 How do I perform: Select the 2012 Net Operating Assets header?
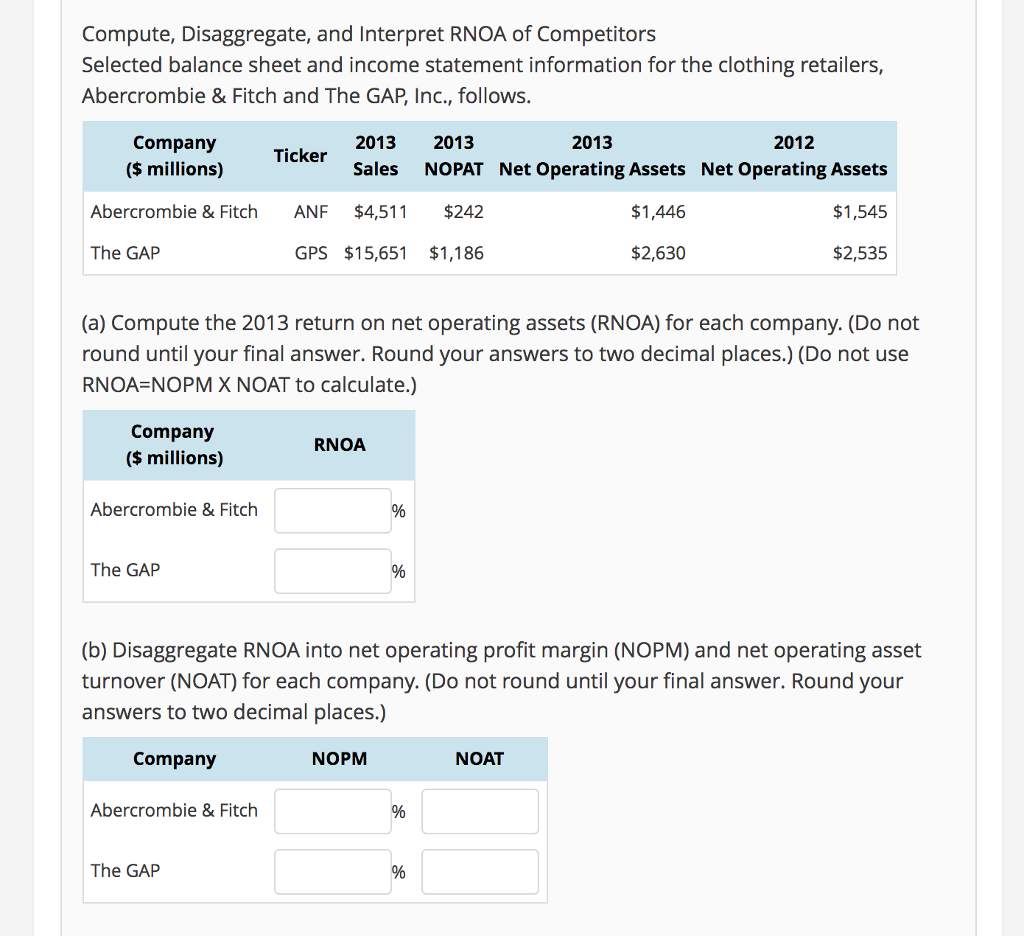pyautogui.click(x=794, y=156)
